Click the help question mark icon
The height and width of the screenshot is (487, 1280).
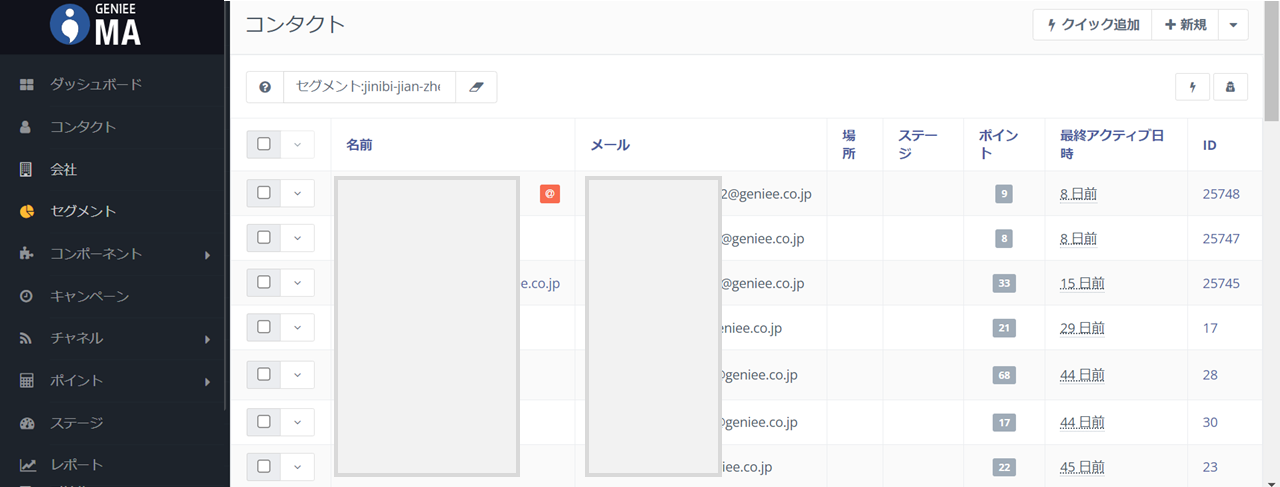(x=265, y=87)
